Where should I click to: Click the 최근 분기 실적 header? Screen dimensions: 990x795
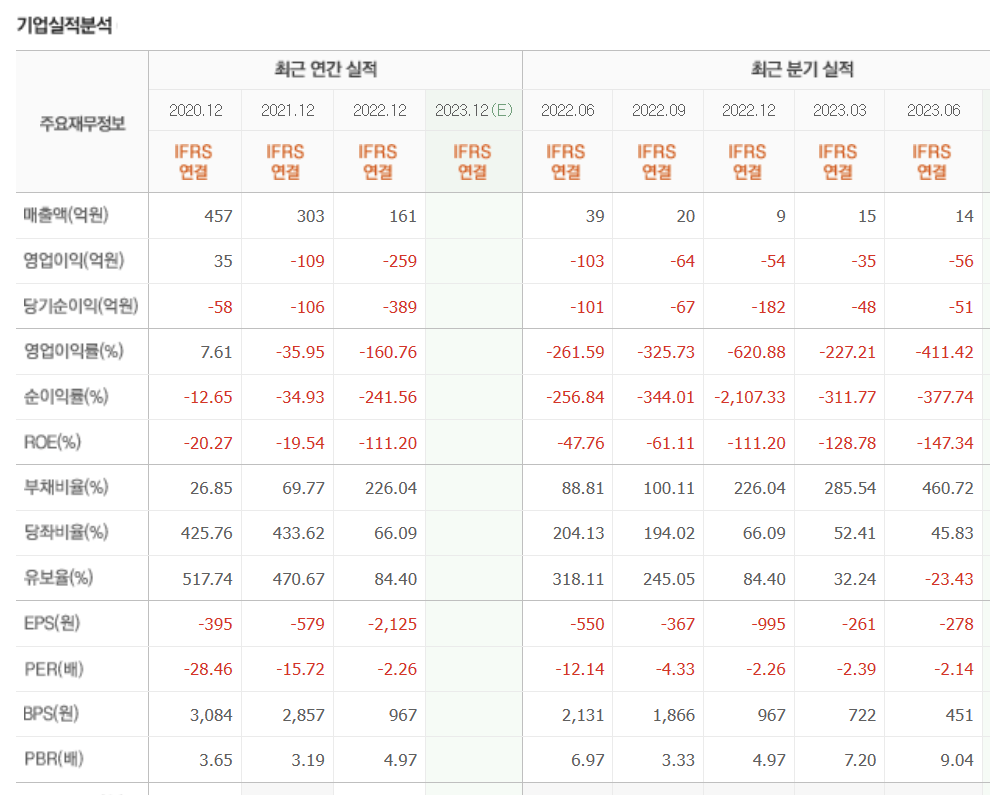(802, 69)
